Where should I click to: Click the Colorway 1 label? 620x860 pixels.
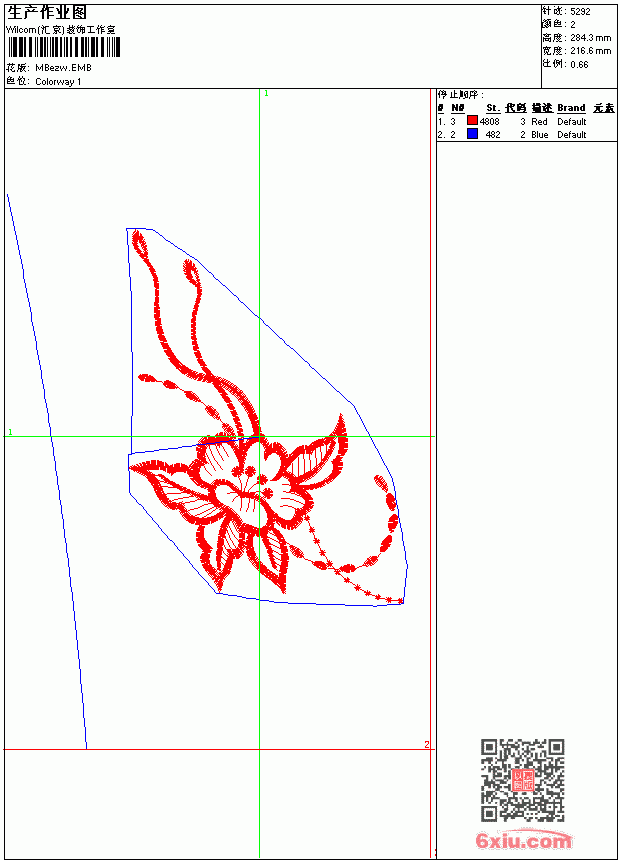(58, 82)
